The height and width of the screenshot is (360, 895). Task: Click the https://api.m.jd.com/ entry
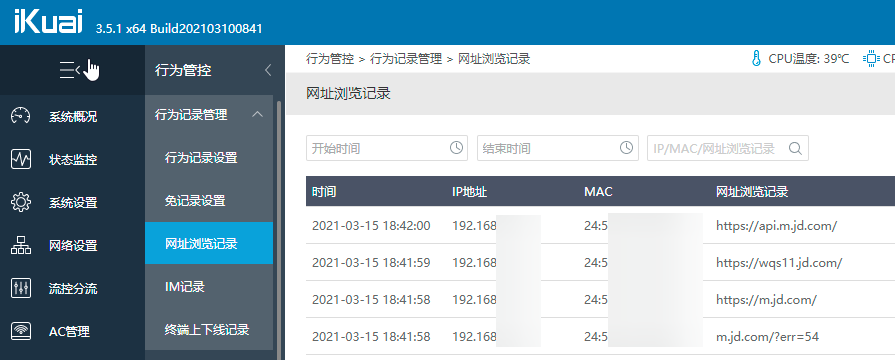pyautogui.click(x=776, y=225)
